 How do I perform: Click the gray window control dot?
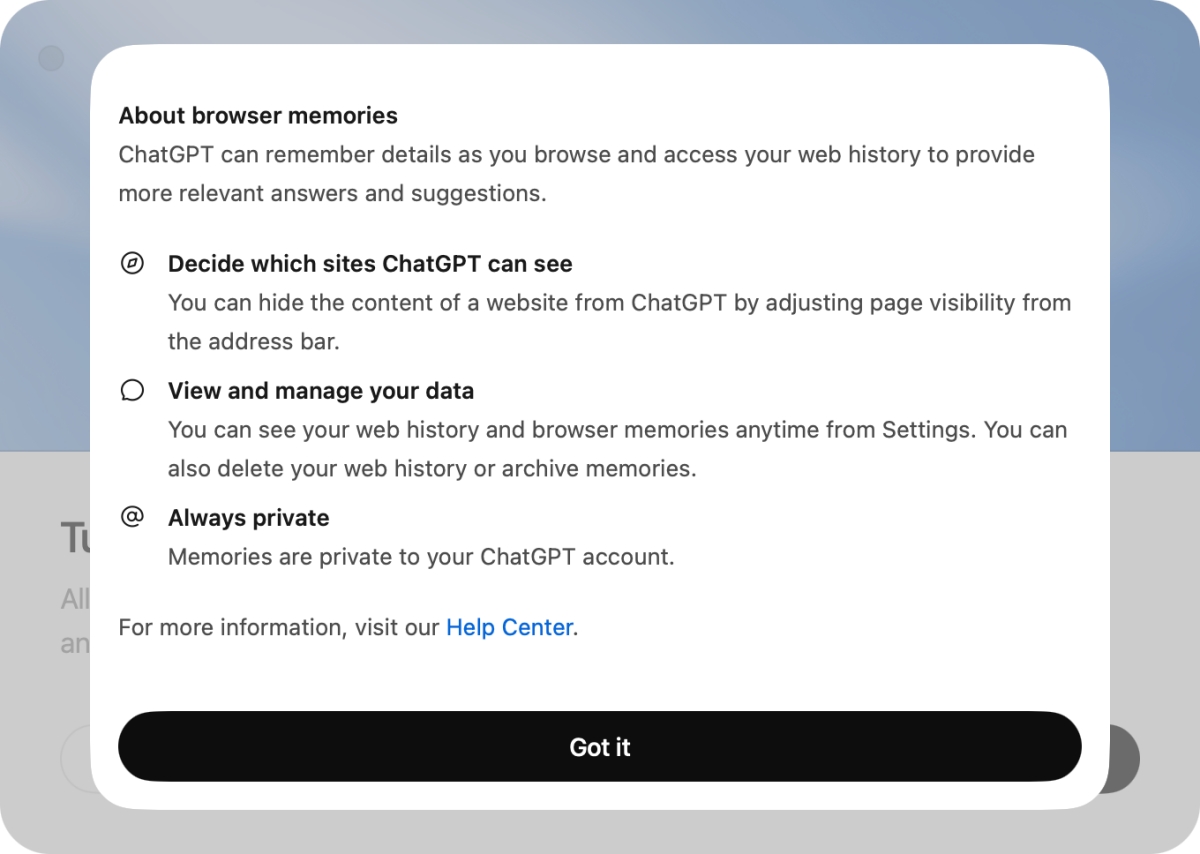pos(51,59)
